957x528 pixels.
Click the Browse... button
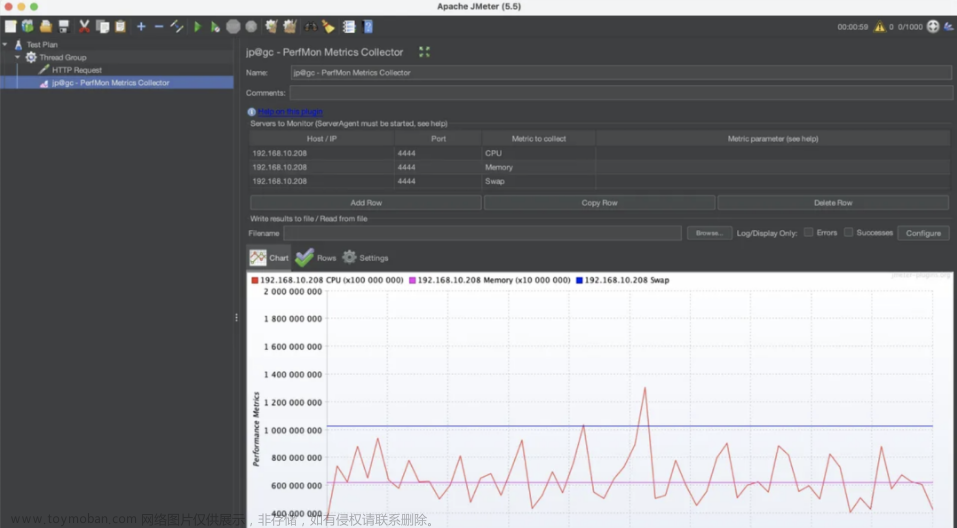[x=709, y=233]
